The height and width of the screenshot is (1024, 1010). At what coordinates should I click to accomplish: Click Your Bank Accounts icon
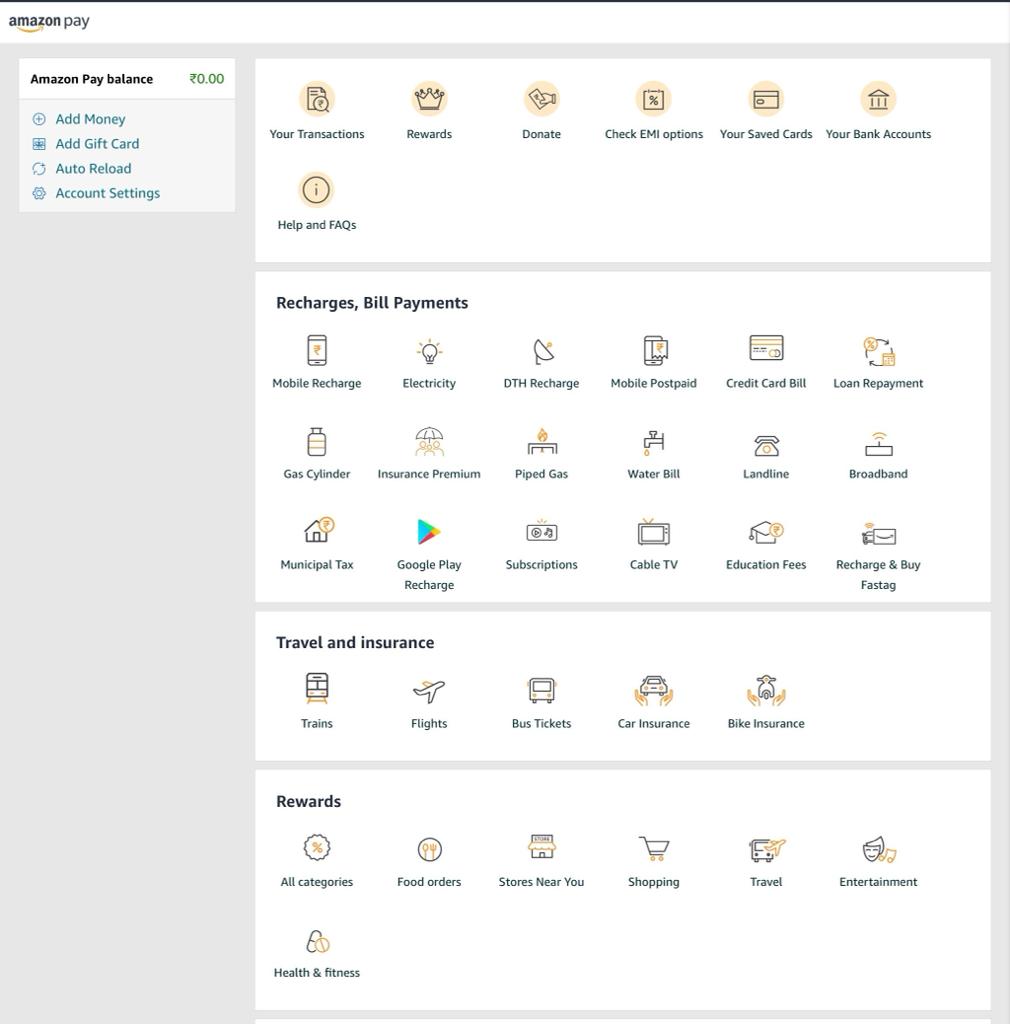(x=878, y=100)
